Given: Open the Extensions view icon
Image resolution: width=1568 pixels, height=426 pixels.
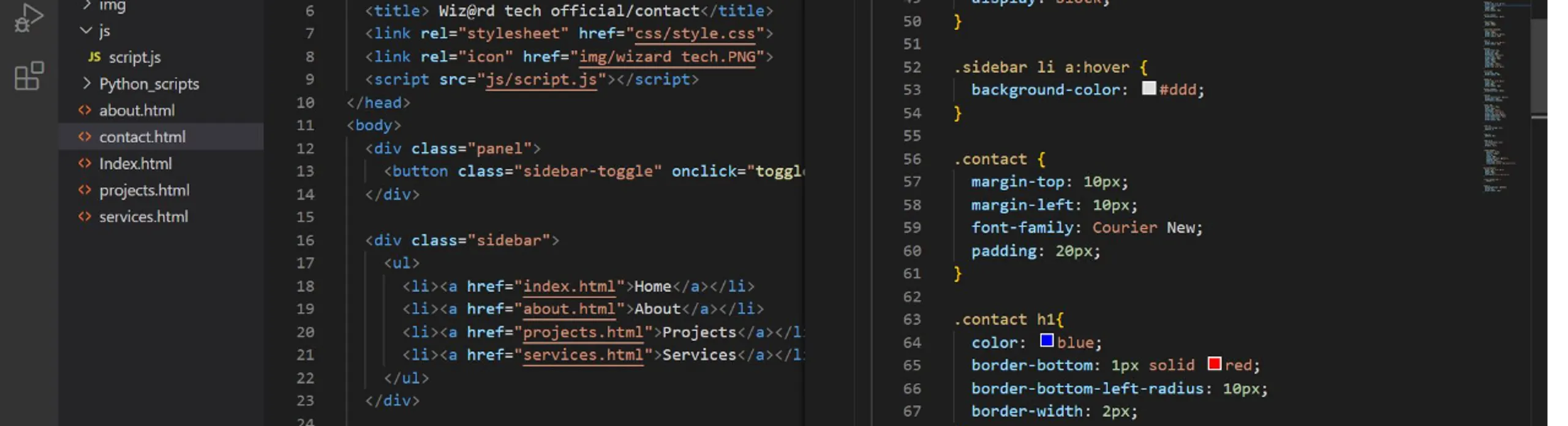Looking at the screenshot, I should coord(28,76).
